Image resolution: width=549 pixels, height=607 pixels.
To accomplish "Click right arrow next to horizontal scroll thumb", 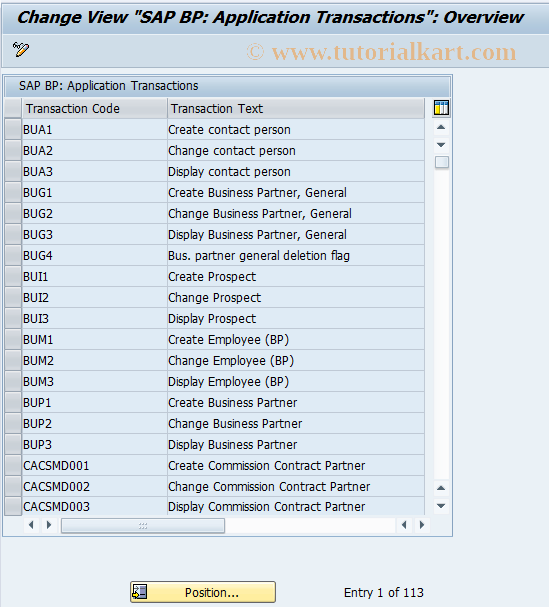I will [49, 525].
